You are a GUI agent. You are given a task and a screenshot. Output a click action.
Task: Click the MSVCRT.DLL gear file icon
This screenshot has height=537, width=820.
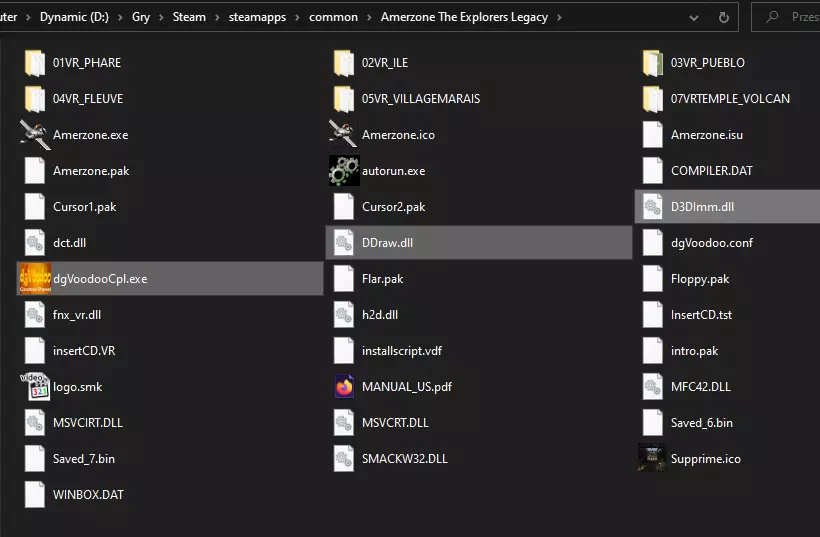pyautogui.click(x=344, y=423)
